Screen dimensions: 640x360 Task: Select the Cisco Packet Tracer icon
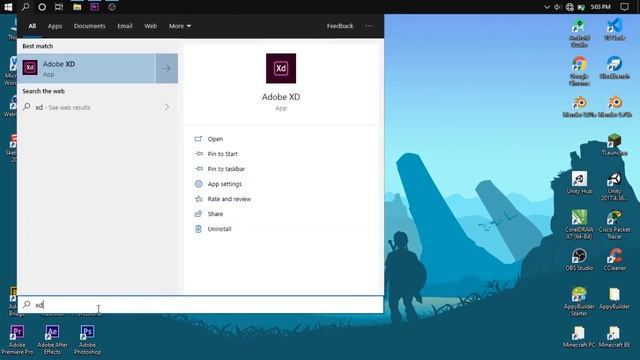614,224
